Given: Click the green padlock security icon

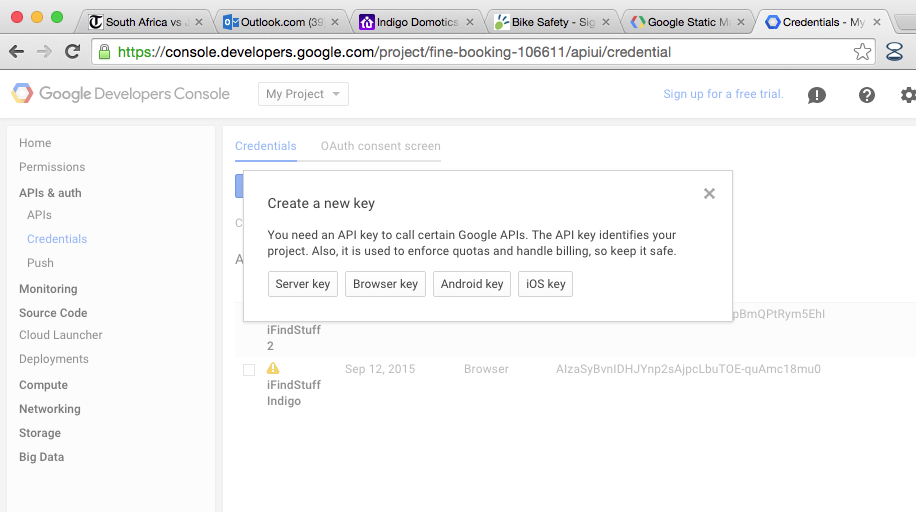Looking at the screenshot, I should pos(105,52).
